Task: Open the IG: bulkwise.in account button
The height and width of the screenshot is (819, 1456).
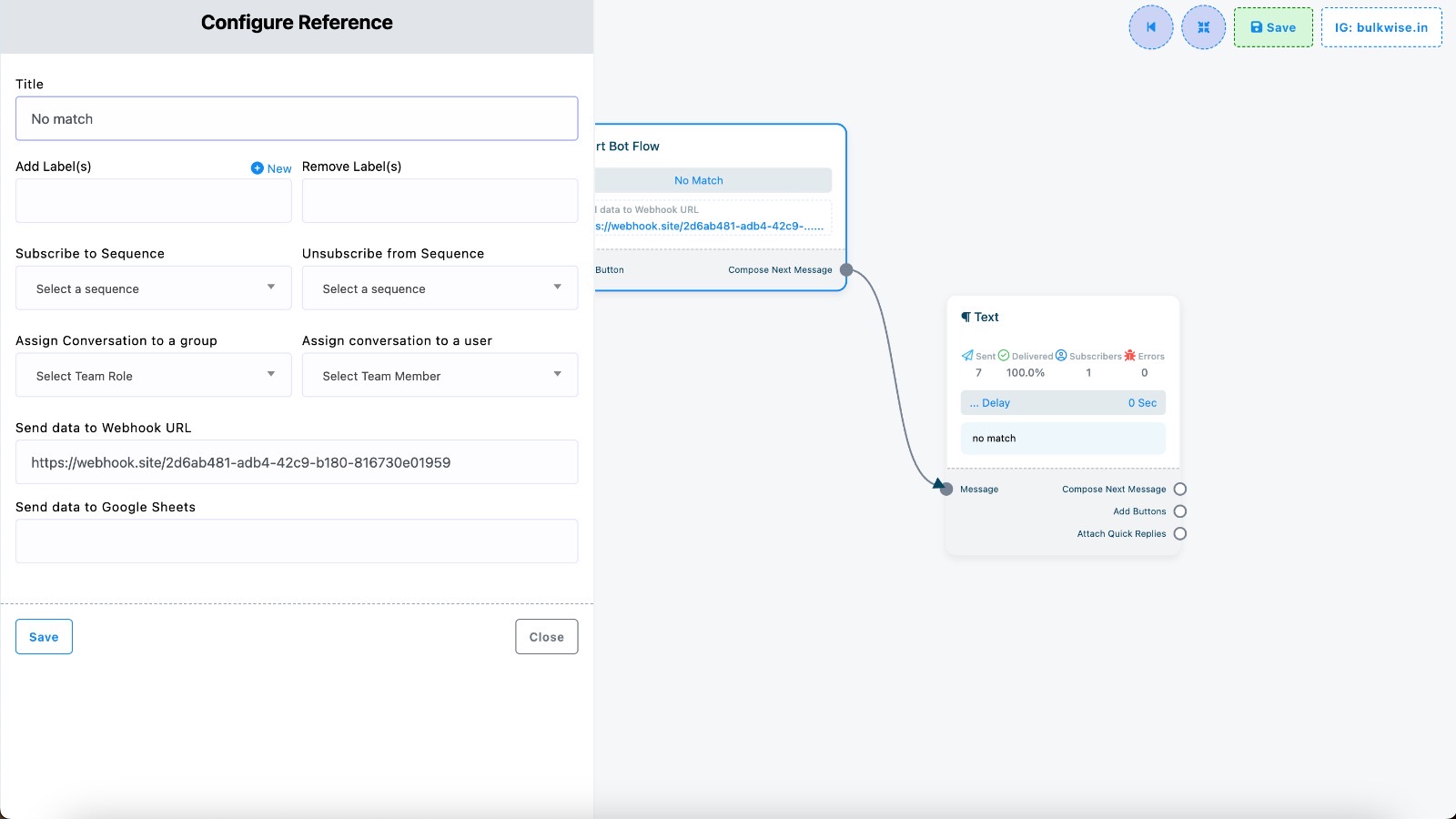Action: 1380,27
